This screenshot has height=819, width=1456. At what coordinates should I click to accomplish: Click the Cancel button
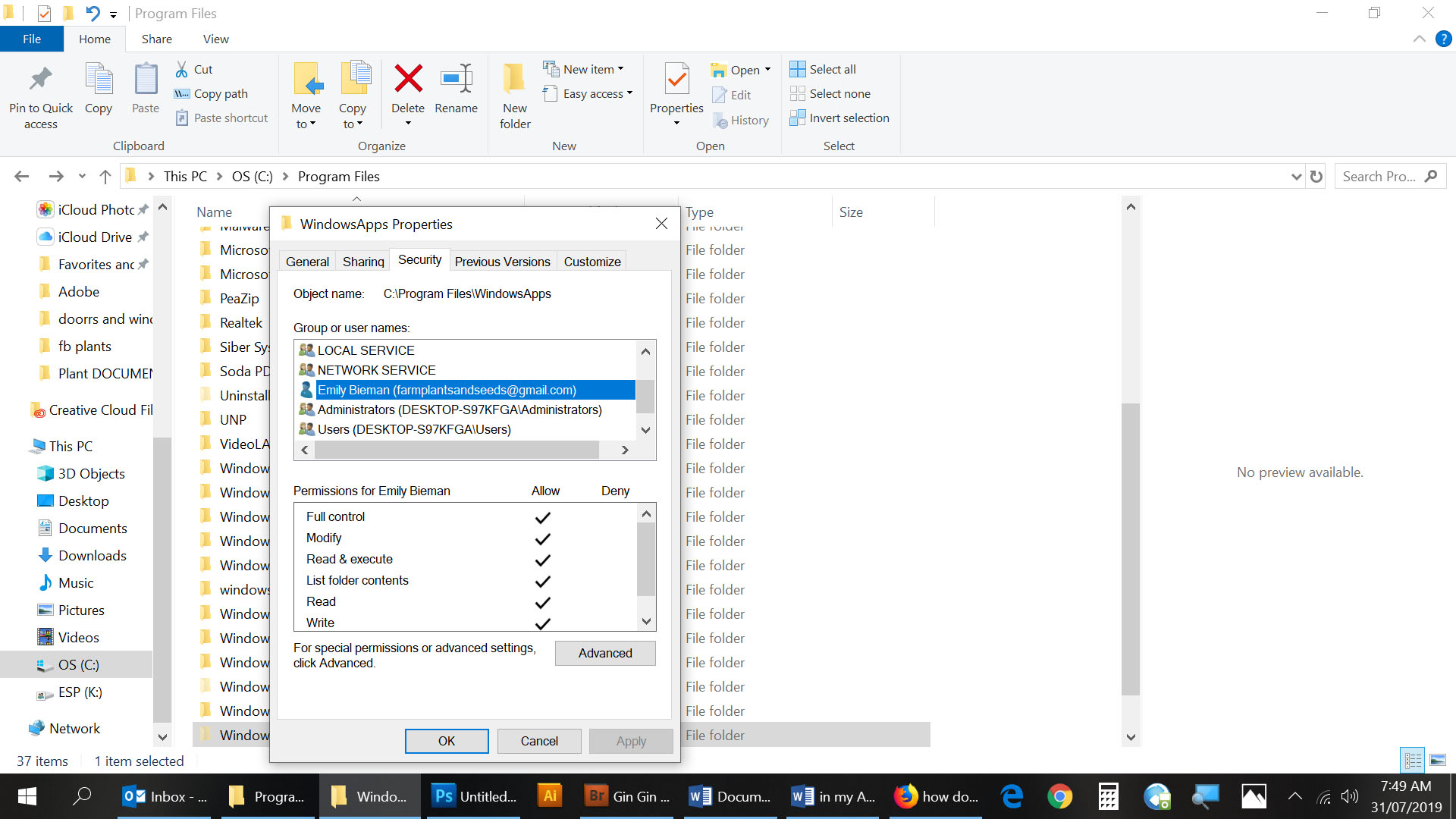pos(539,741)
